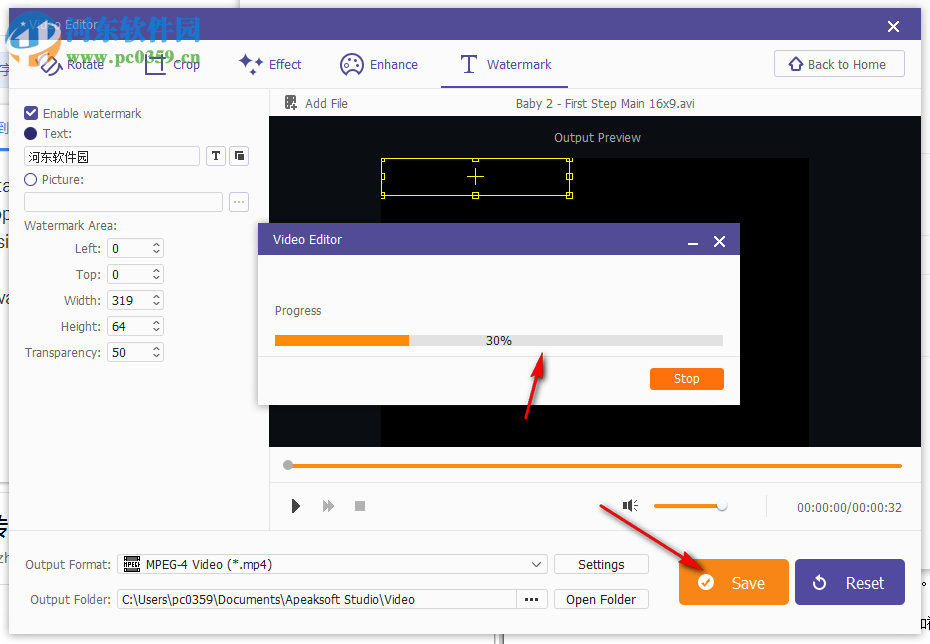Enable the watermark checkbox

(x=29, y=113)
